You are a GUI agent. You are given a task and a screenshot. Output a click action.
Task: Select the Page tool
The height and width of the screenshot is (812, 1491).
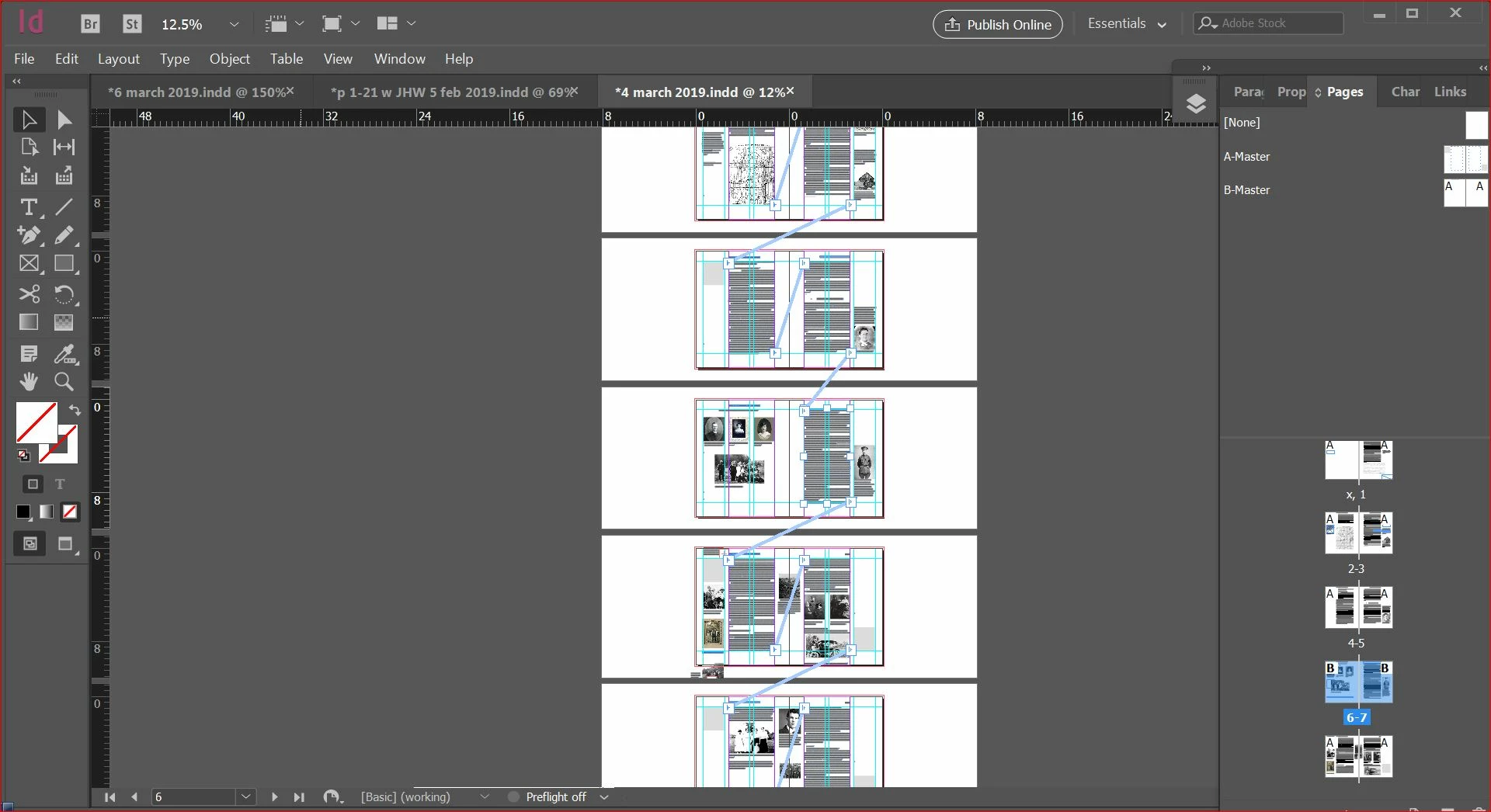pyautogui.click(x=29, y=147)
